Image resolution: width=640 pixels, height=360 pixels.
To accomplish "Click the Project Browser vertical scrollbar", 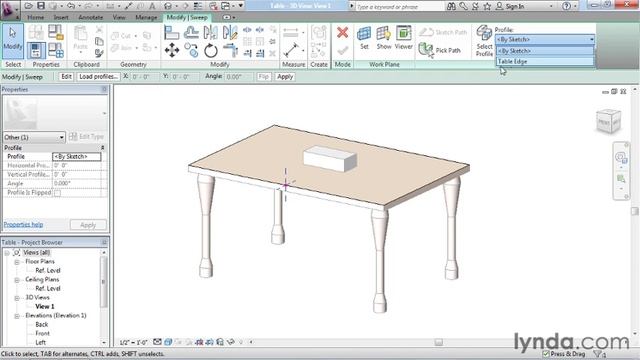I will (104, 282).
